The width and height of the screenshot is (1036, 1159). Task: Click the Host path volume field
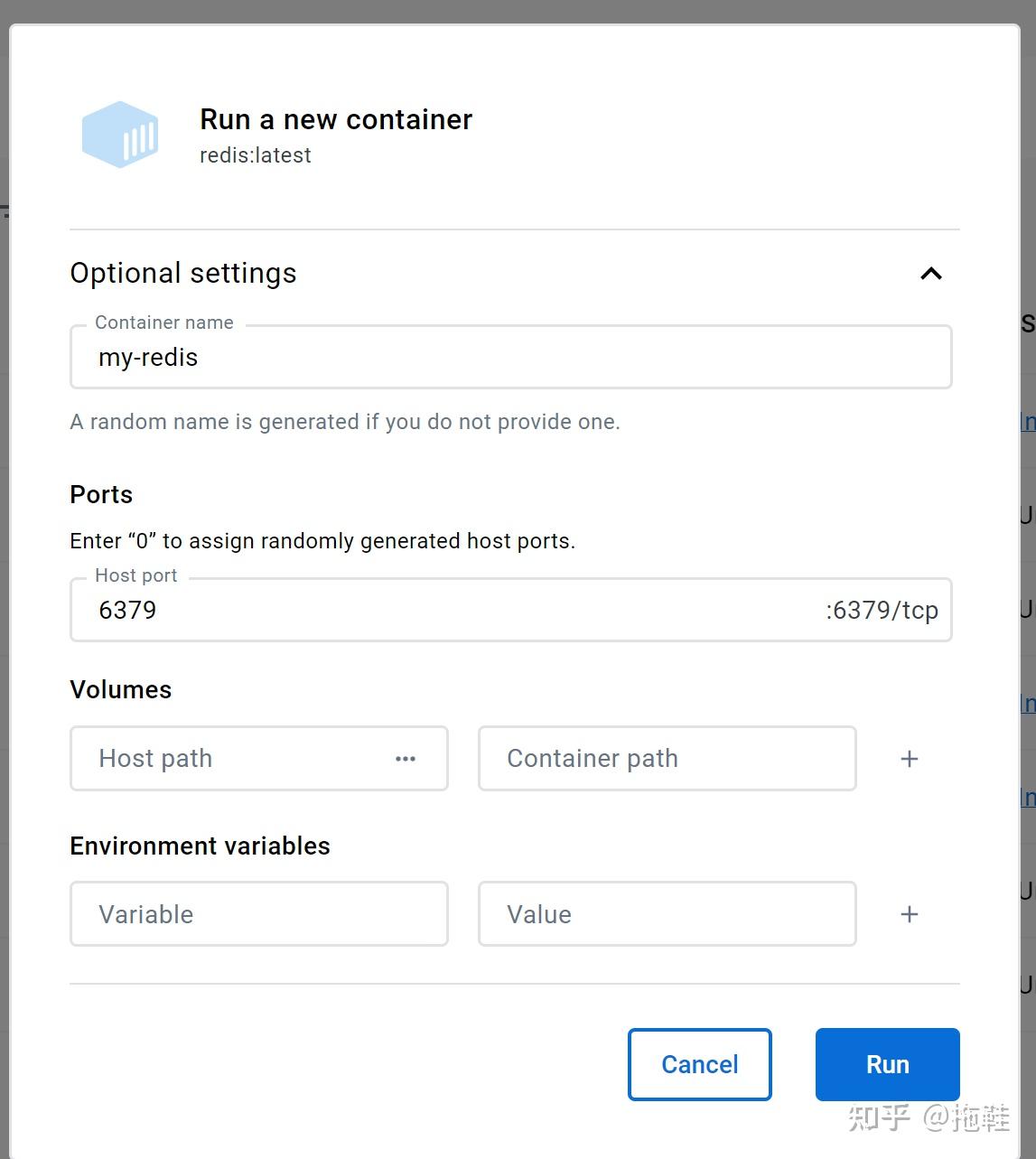[x=235, y=759]
